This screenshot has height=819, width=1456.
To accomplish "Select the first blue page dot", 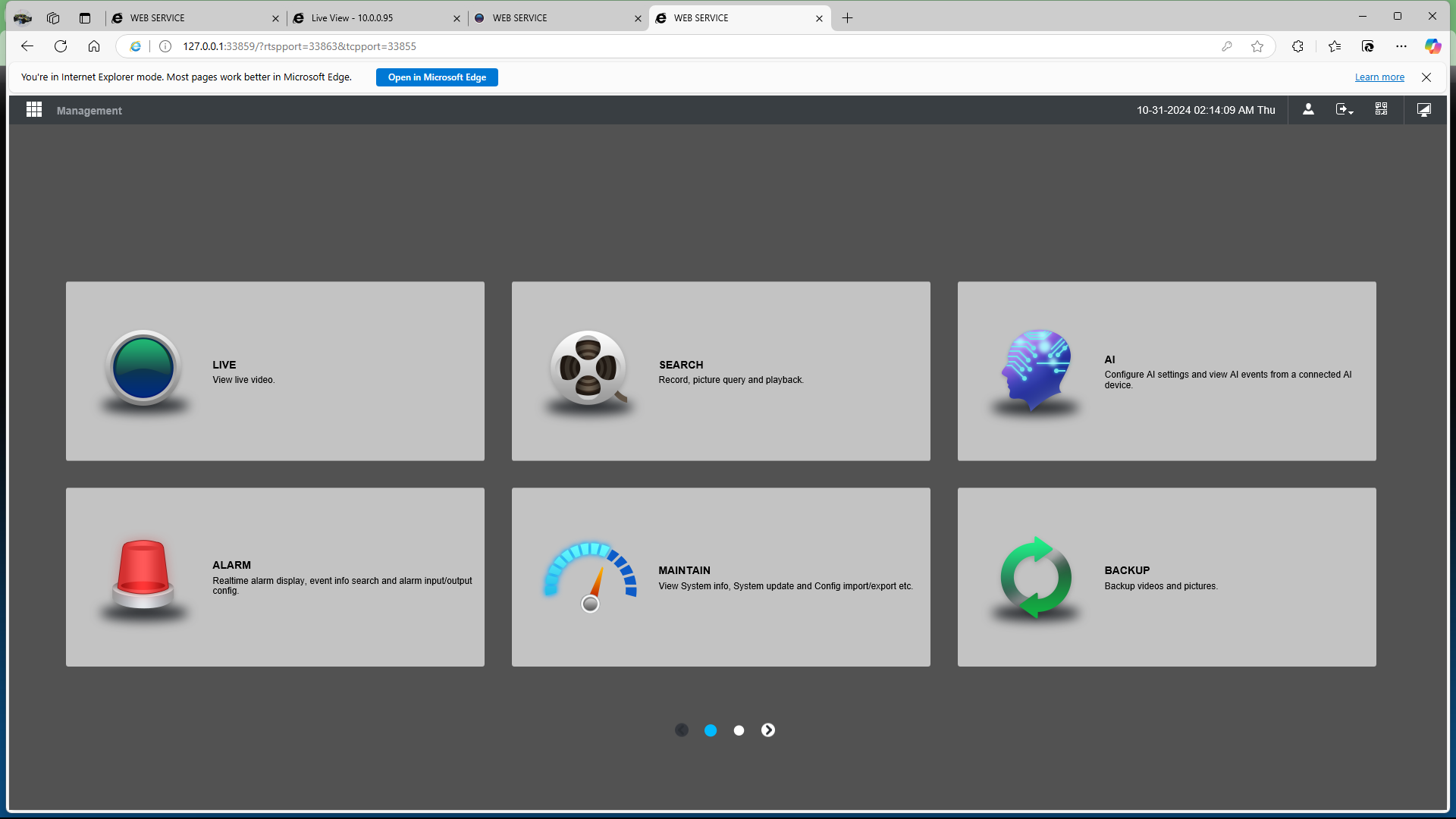I will [711, 730].
